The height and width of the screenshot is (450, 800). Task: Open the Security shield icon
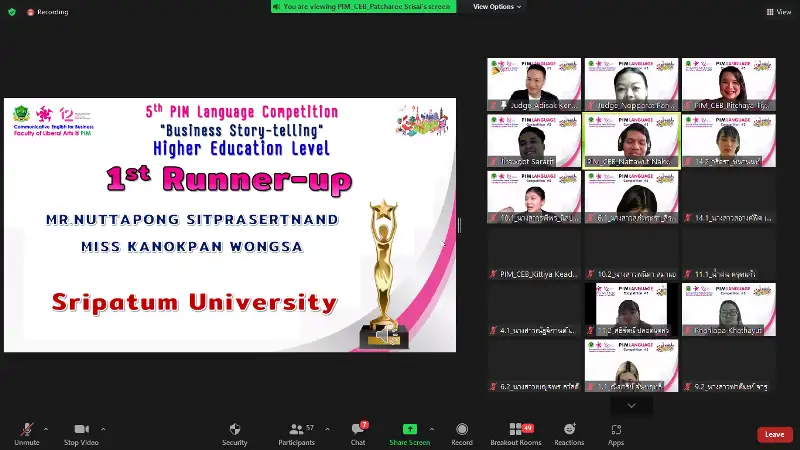click(235, 429)
